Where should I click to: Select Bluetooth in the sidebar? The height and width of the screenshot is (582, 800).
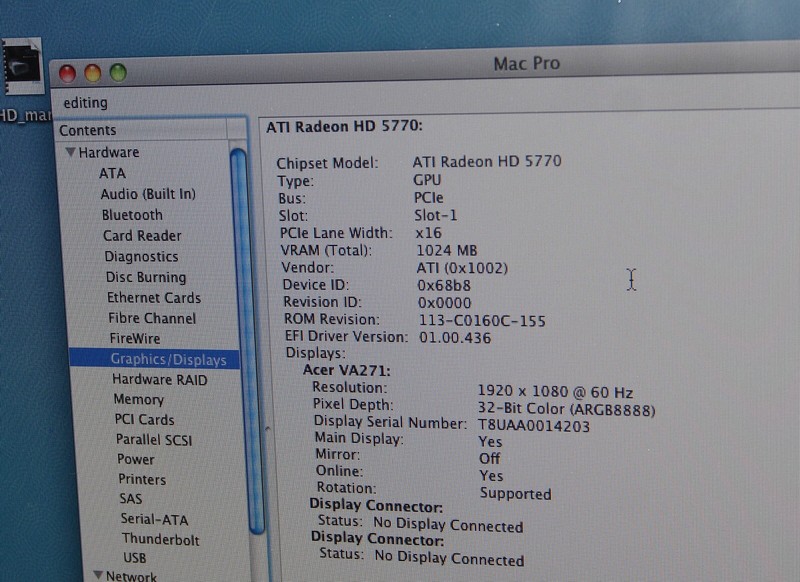coord(132,215)
